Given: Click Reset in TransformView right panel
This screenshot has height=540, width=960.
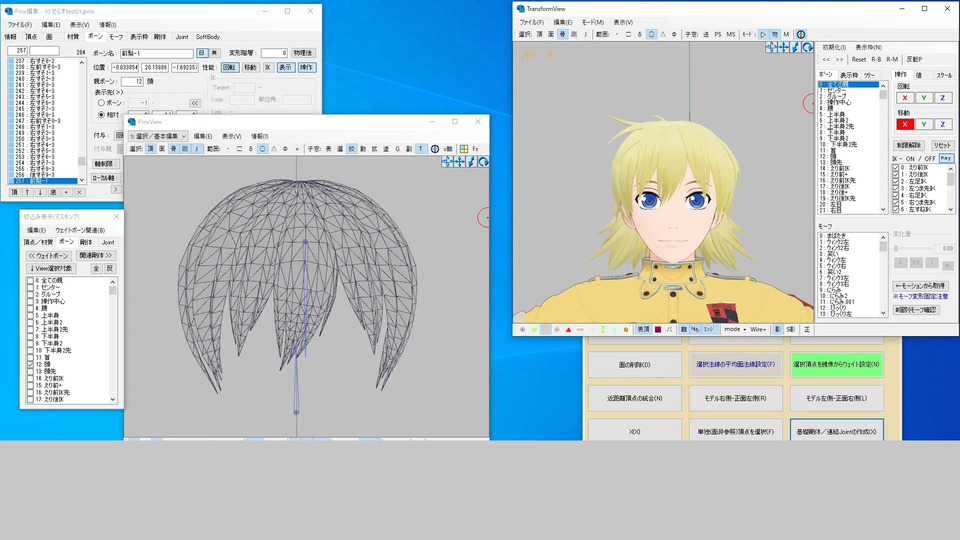Looking at the screenshot, I should point(858,59).
